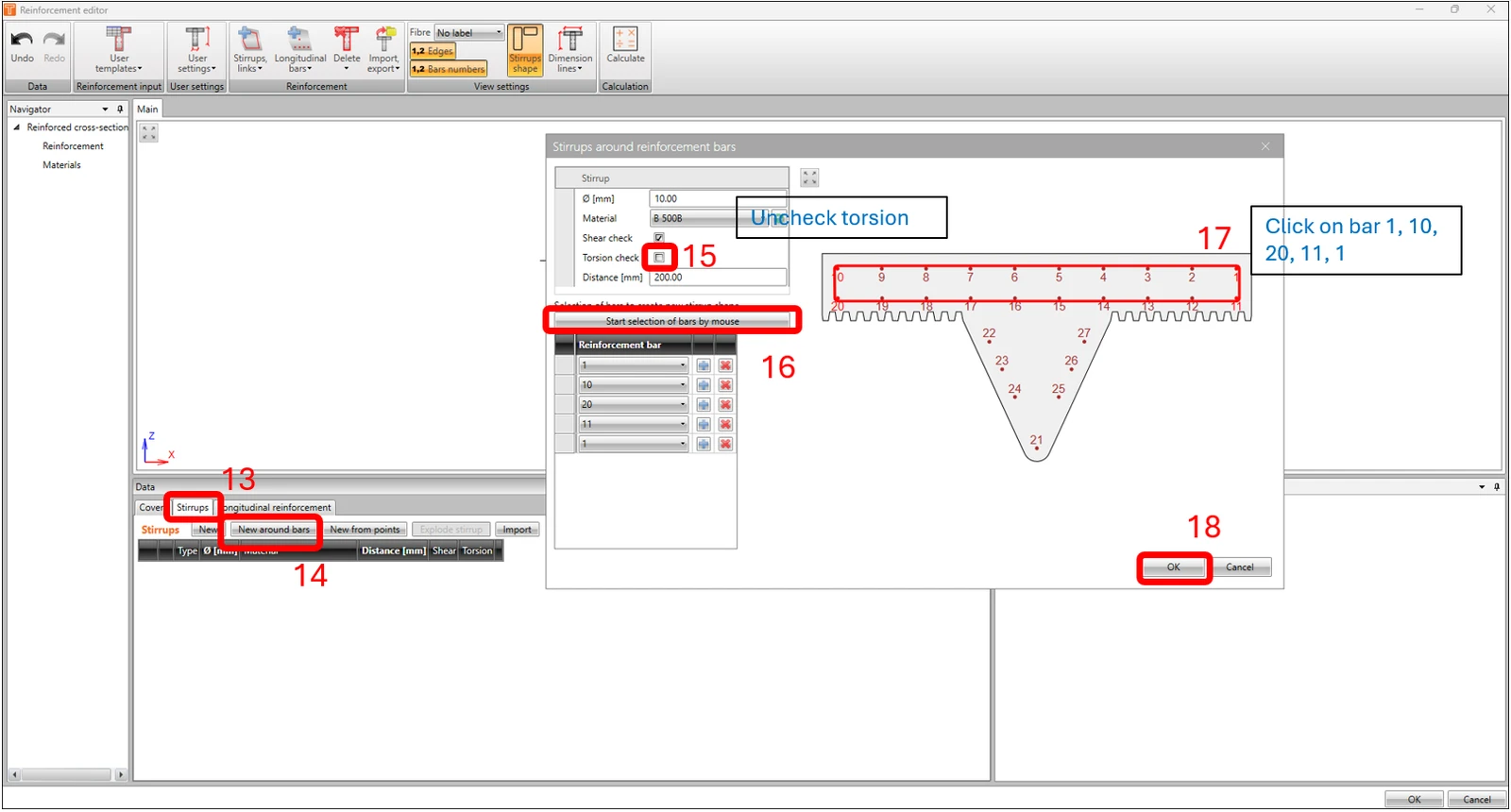Open the User templates tool
Screen dimensions: 1511x812
click(119, 50)
